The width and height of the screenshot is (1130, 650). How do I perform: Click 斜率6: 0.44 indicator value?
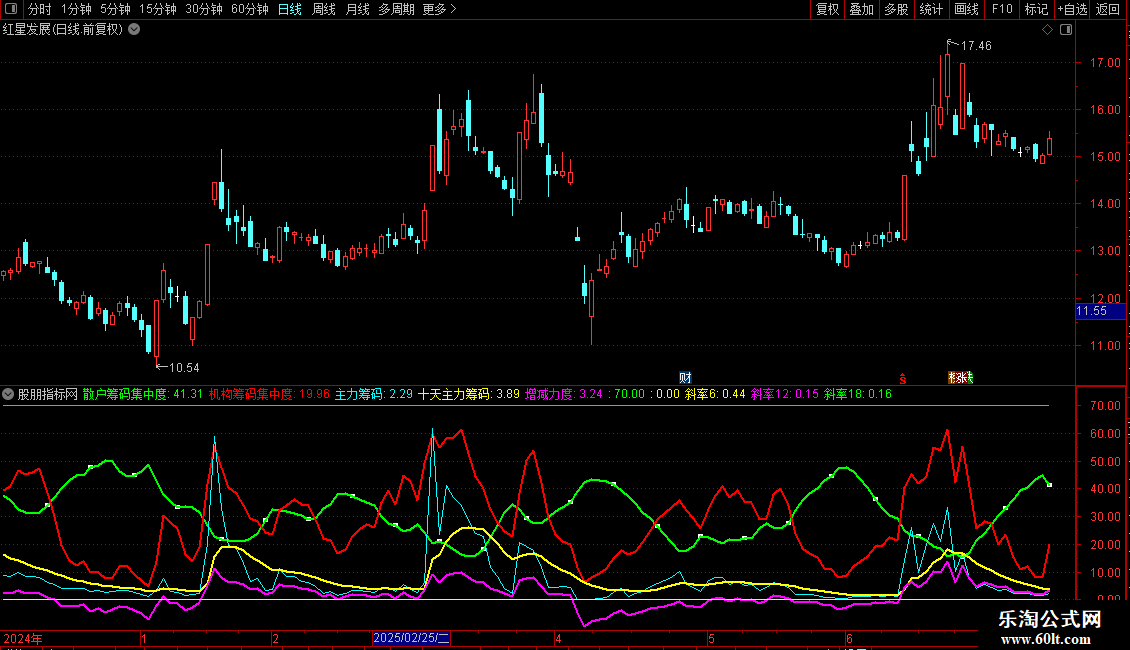point(715,394)
